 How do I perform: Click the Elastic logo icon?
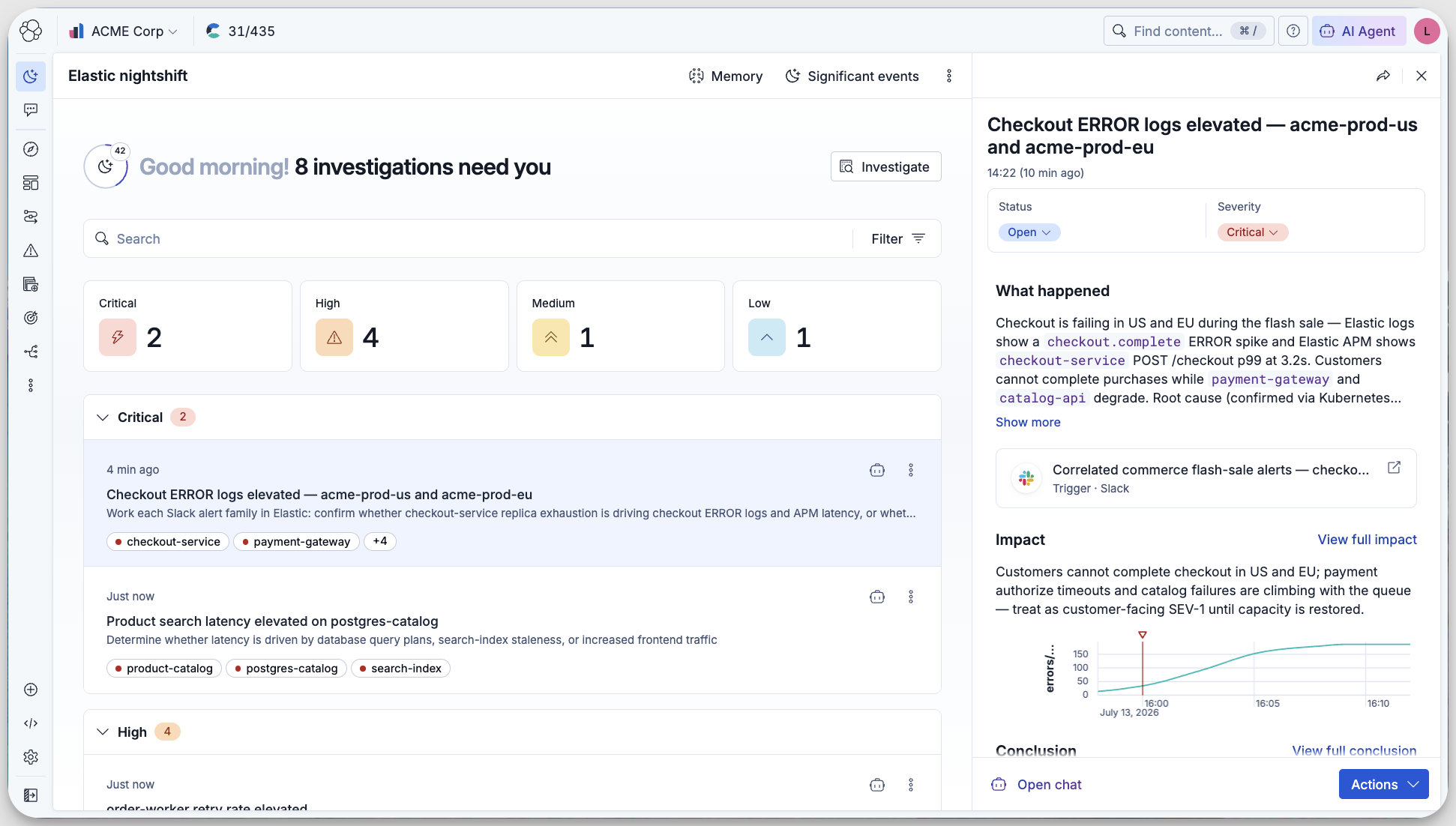point(31,31)
